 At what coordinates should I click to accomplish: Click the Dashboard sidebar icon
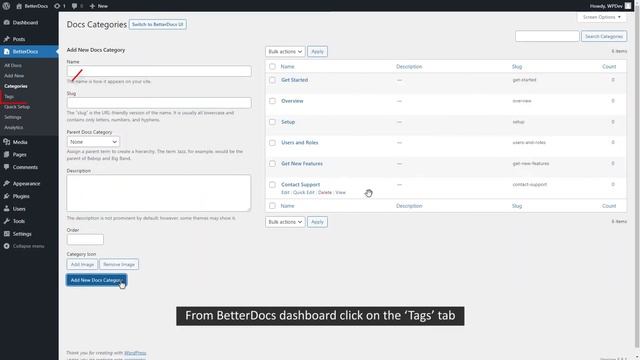[x=7, y=22]
